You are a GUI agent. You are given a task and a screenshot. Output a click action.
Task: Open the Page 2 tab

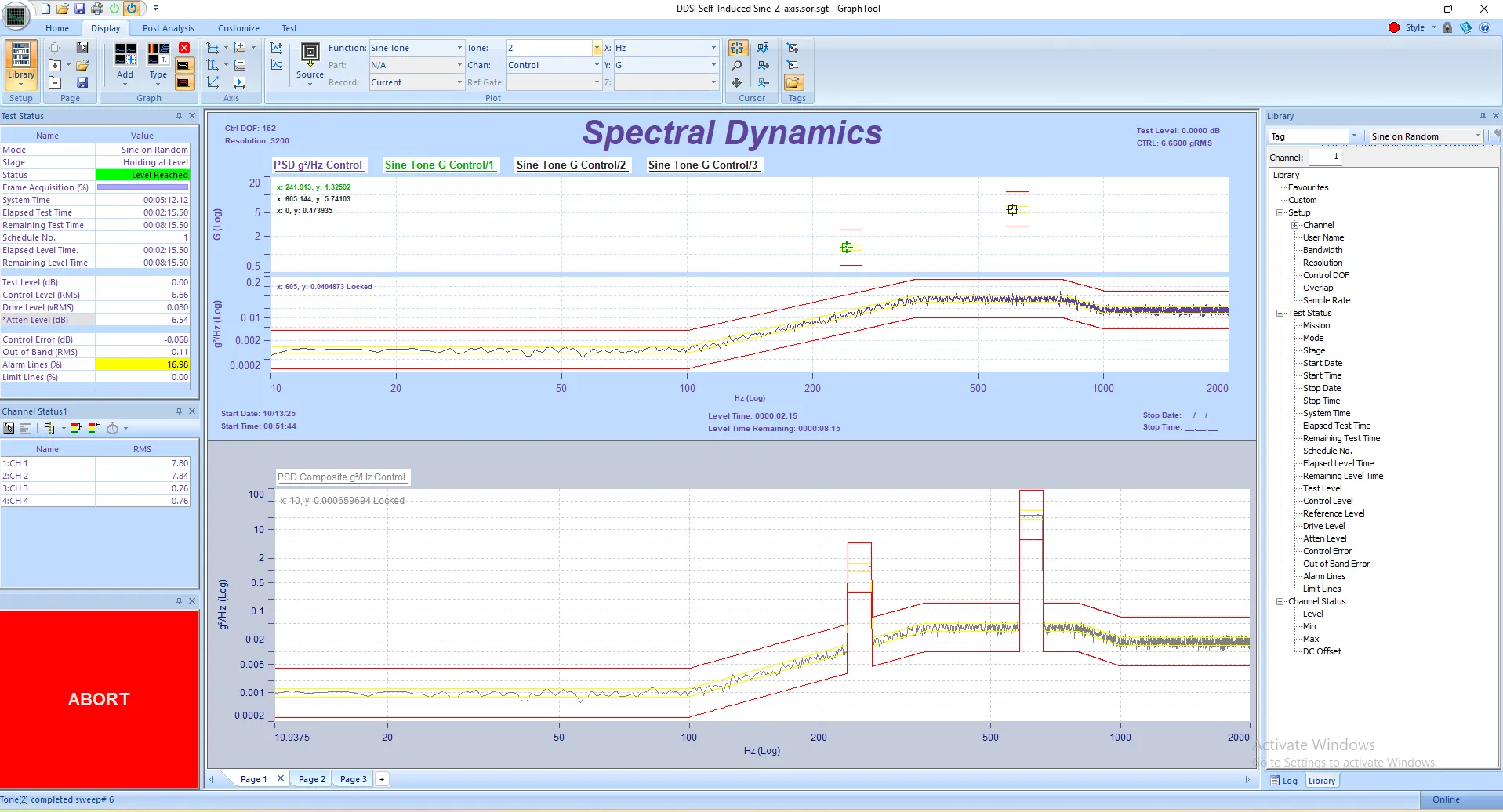[311, 778]
